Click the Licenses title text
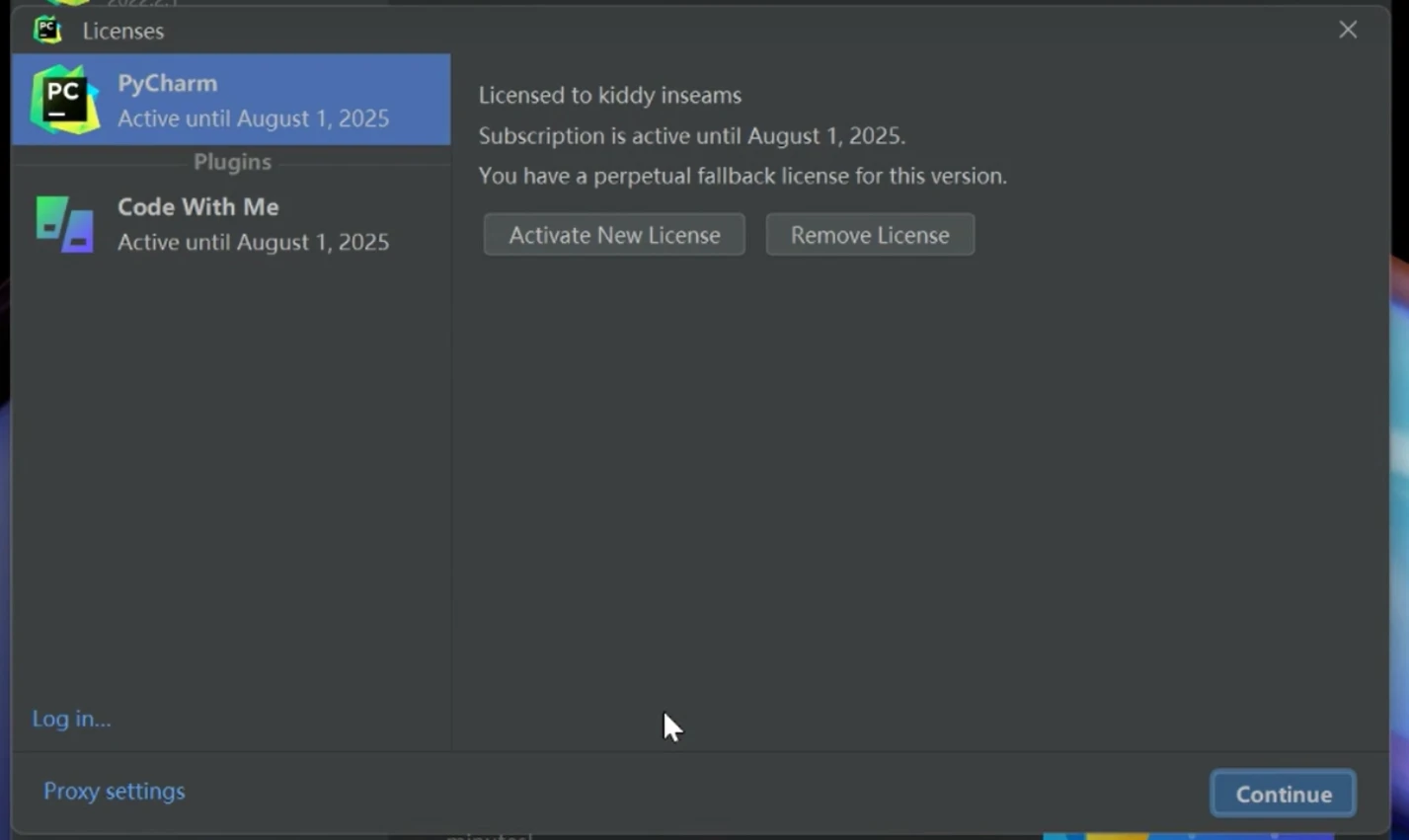Viewport: 1409px width, 840px height. [122, 32]
